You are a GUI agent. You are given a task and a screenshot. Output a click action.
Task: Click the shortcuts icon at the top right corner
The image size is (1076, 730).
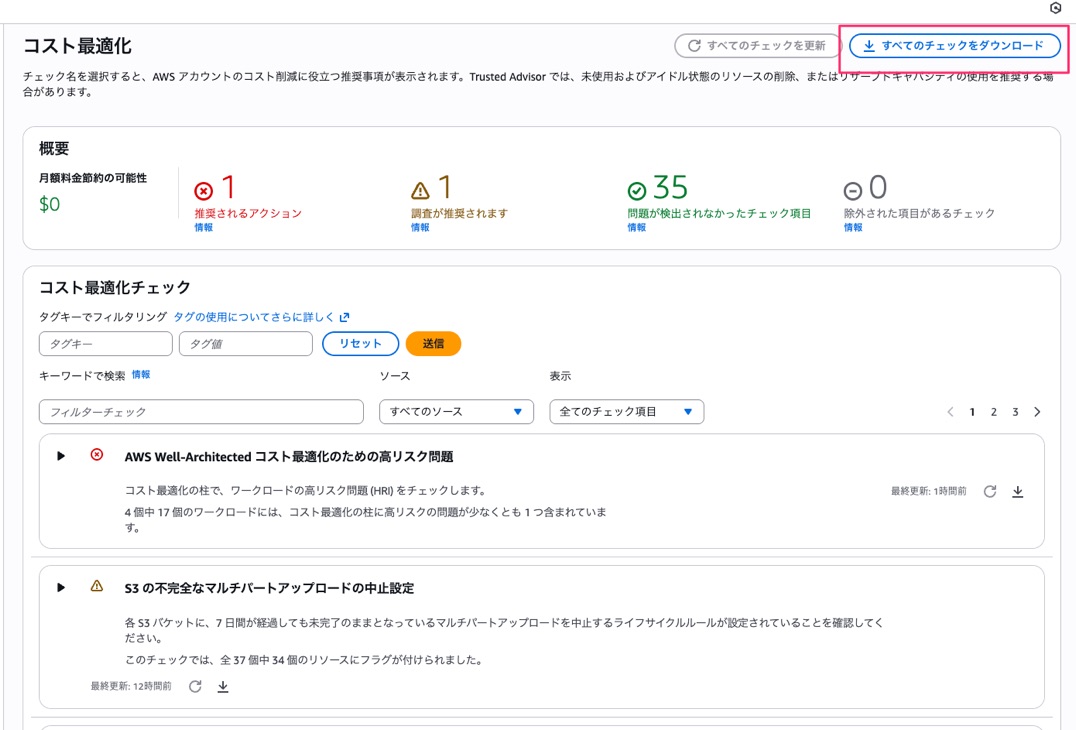(x=1057, y=8)
